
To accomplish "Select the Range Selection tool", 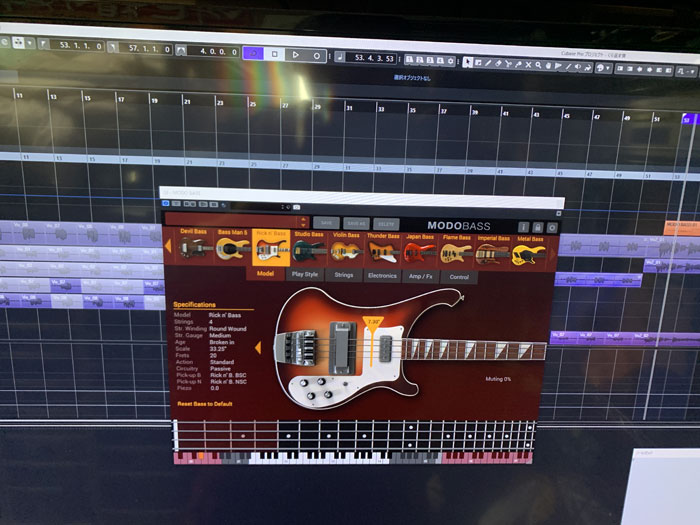I will pyautogui.click(x=478, y=63).
